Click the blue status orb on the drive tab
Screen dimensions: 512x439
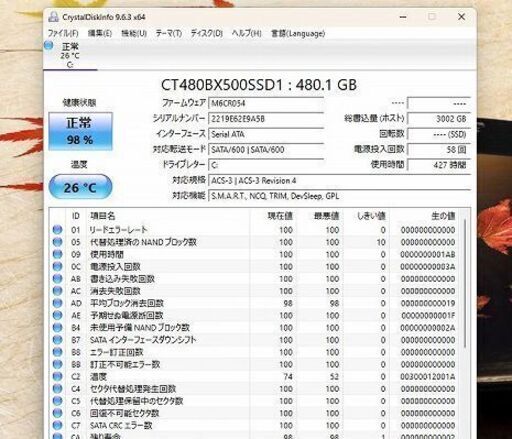[x=49, y=45]
